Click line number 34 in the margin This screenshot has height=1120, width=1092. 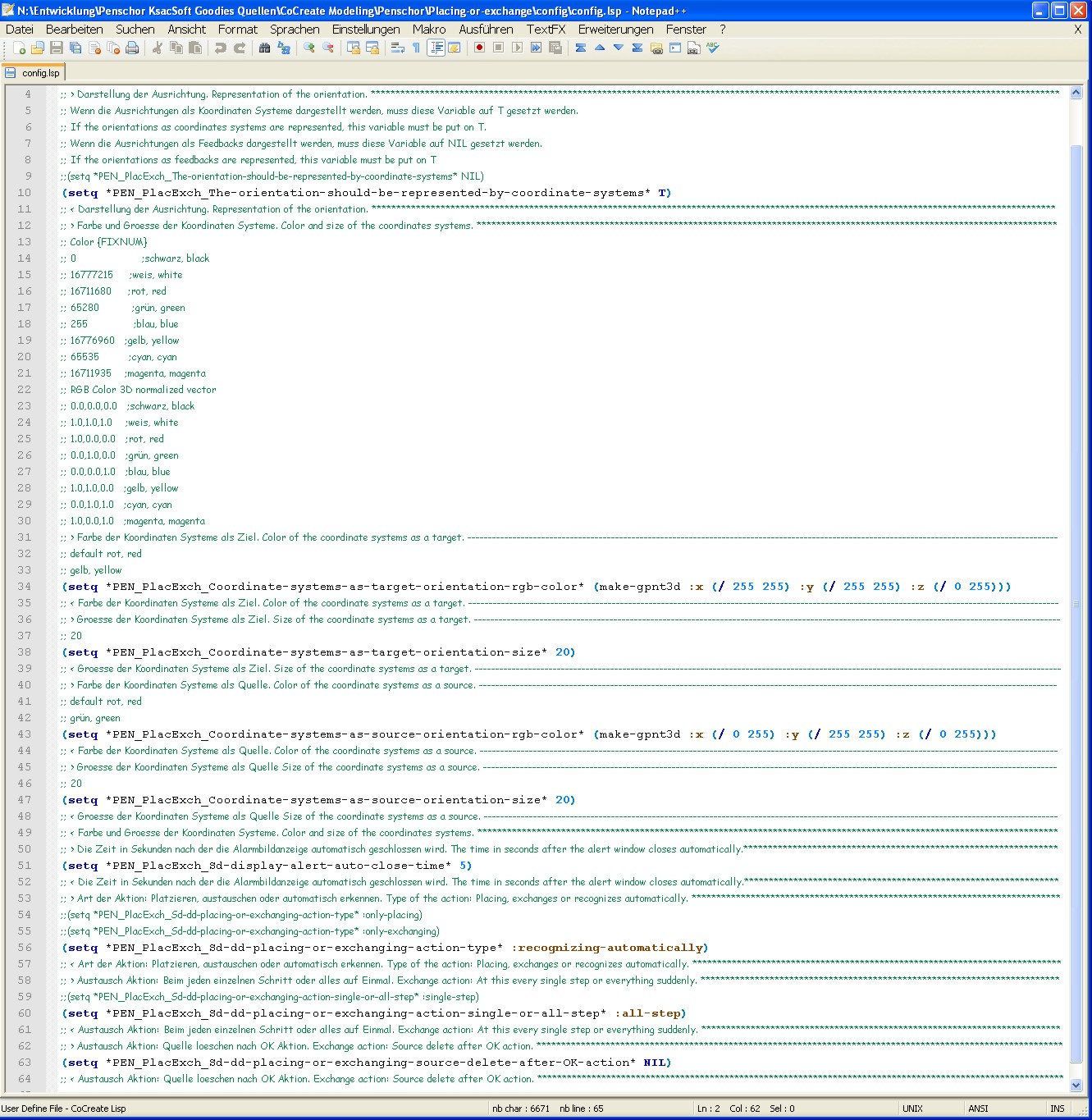click(x=25, y=587)
